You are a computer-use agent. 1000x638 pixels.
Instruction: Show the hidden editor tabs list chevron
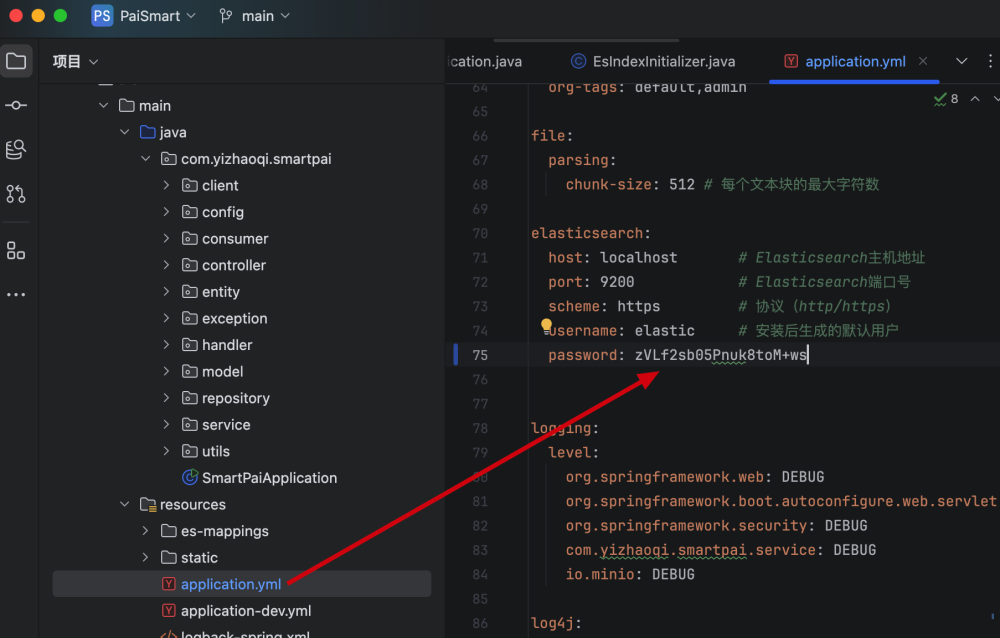962,61
